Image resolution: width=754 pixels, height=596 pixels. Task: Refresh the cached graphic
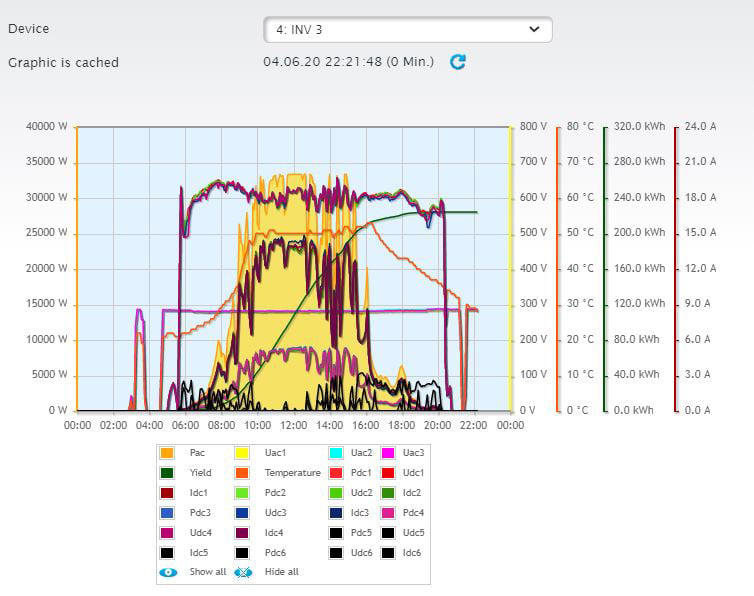pos(457,62)
